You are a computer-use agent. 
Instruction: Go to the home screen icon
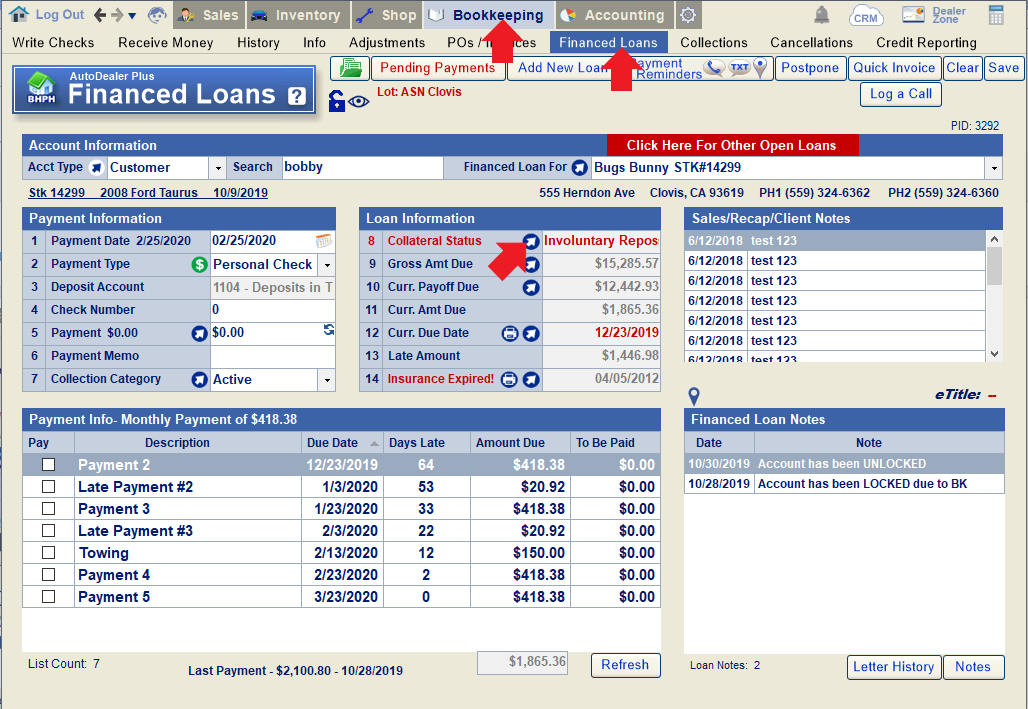(x=19, y=14)
